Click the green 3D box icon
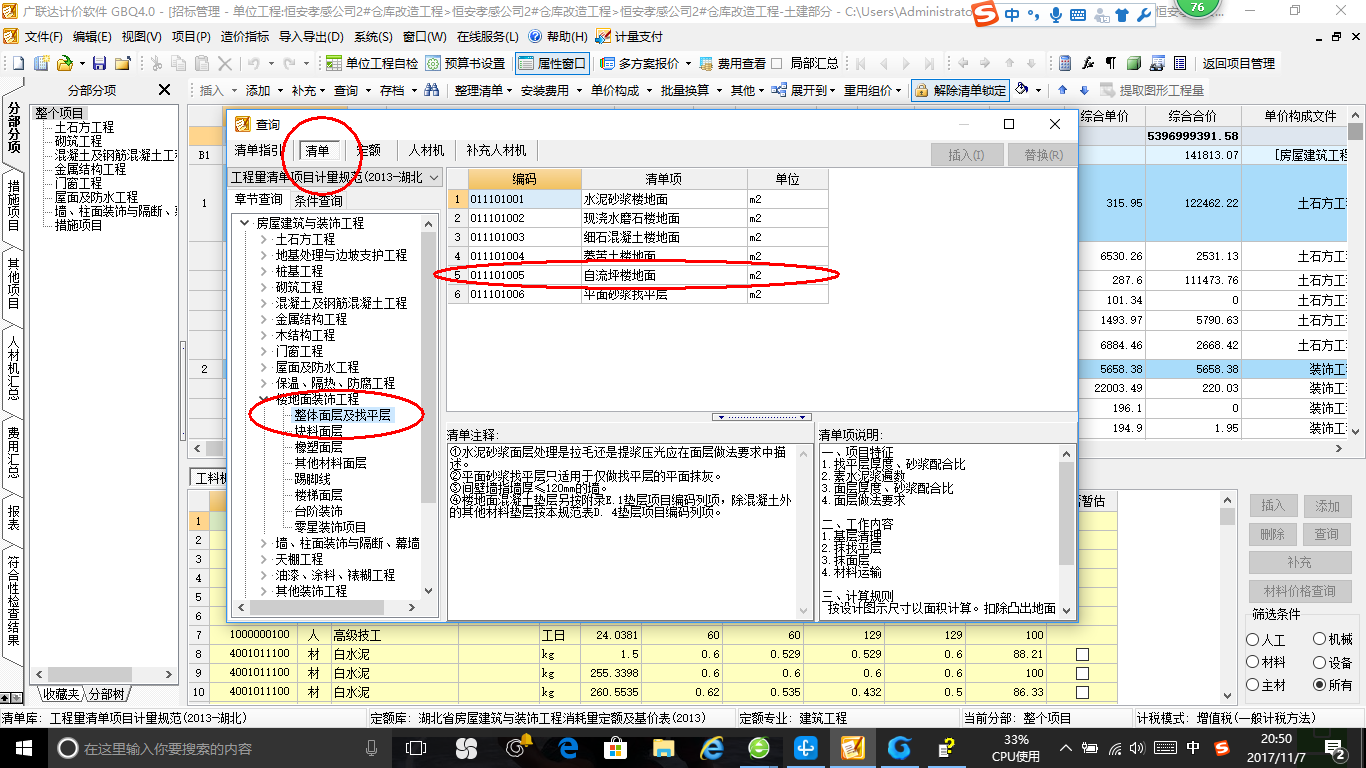This screenshot has height=768, width=1366. coord(1134,63)
